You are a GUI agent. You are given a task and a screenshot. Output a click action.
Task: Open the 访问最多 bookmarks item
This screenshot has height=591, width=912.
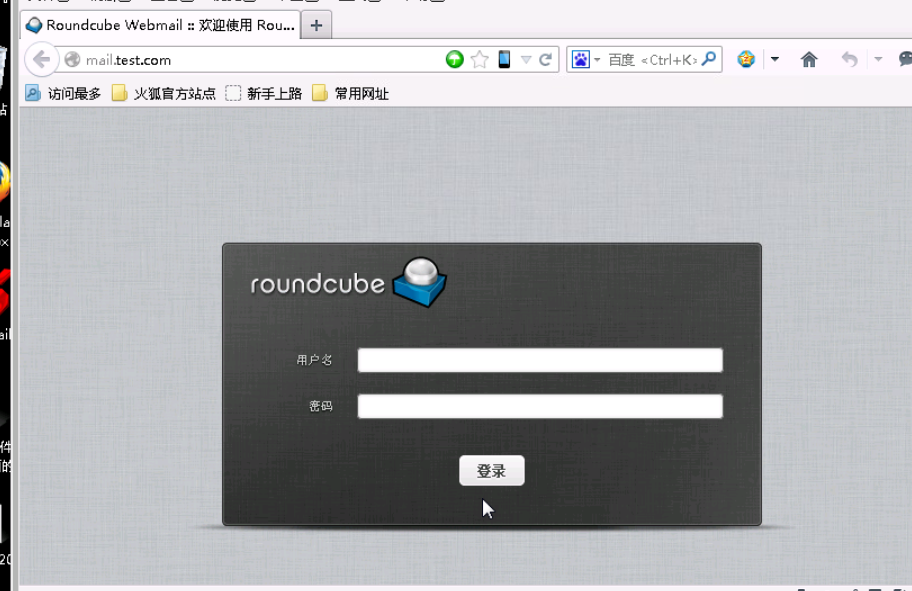click(63, 94)
